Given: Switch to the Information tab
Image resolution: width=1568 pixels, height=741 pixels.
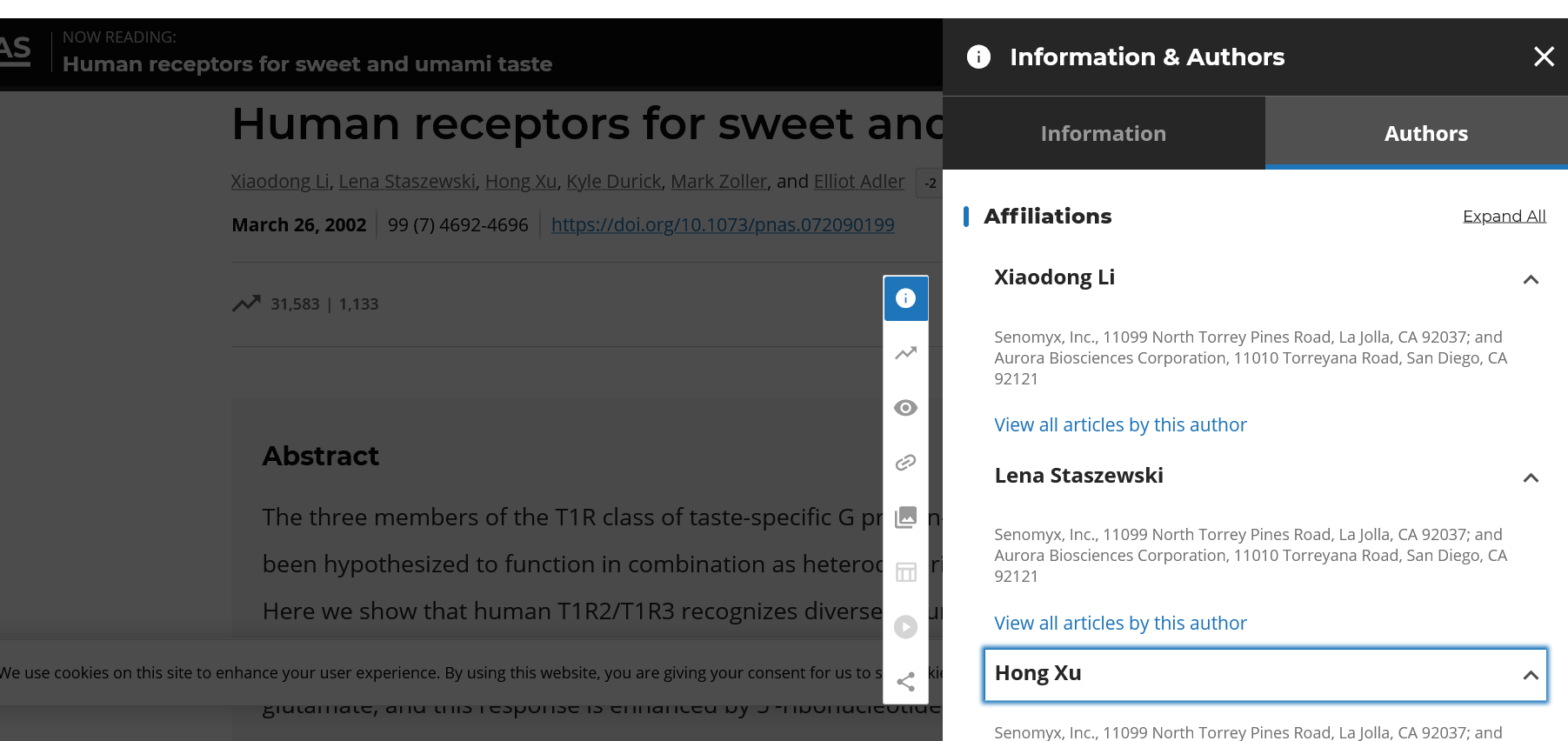Looking at the screenshot, I should 1103,133.
